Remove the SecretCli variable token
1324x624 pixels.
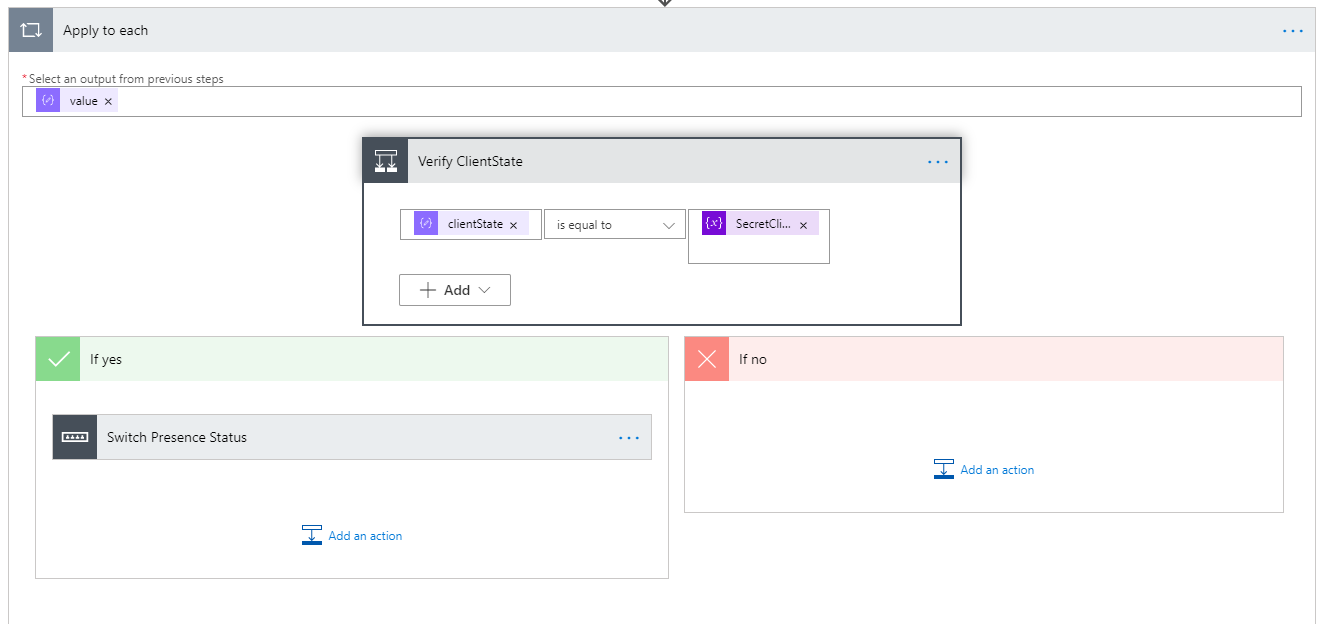tap(803, 225)
